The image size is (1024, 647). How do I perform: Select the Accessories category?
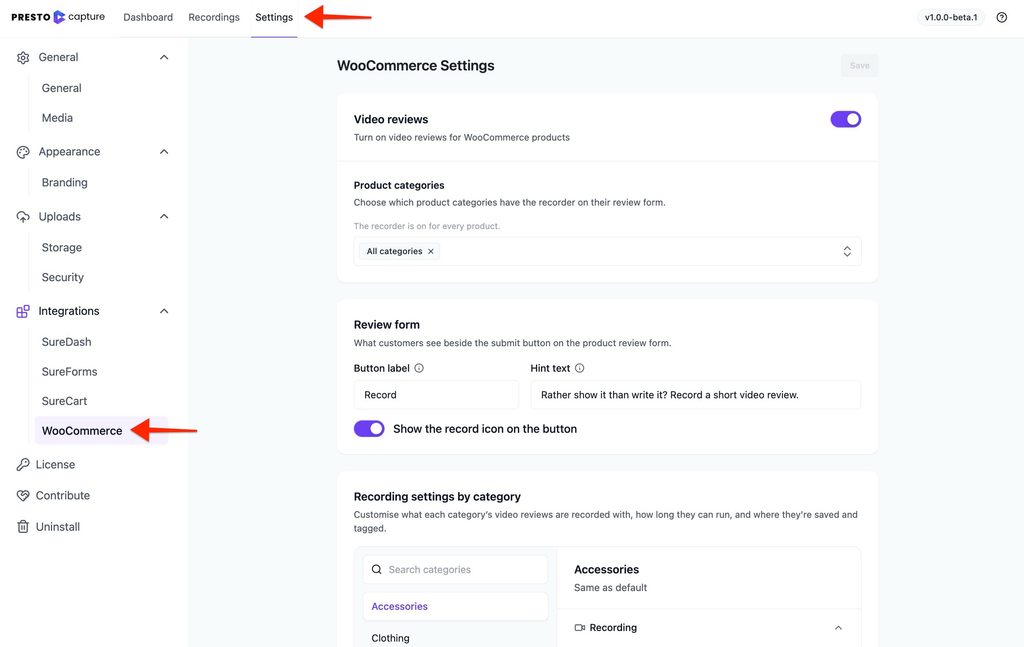click(455, 607)
